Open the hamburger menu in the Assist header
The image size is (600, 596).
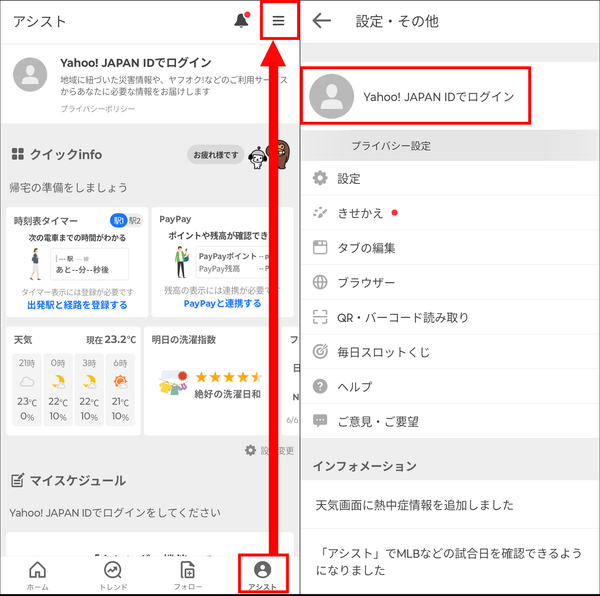tap(279, 21)
